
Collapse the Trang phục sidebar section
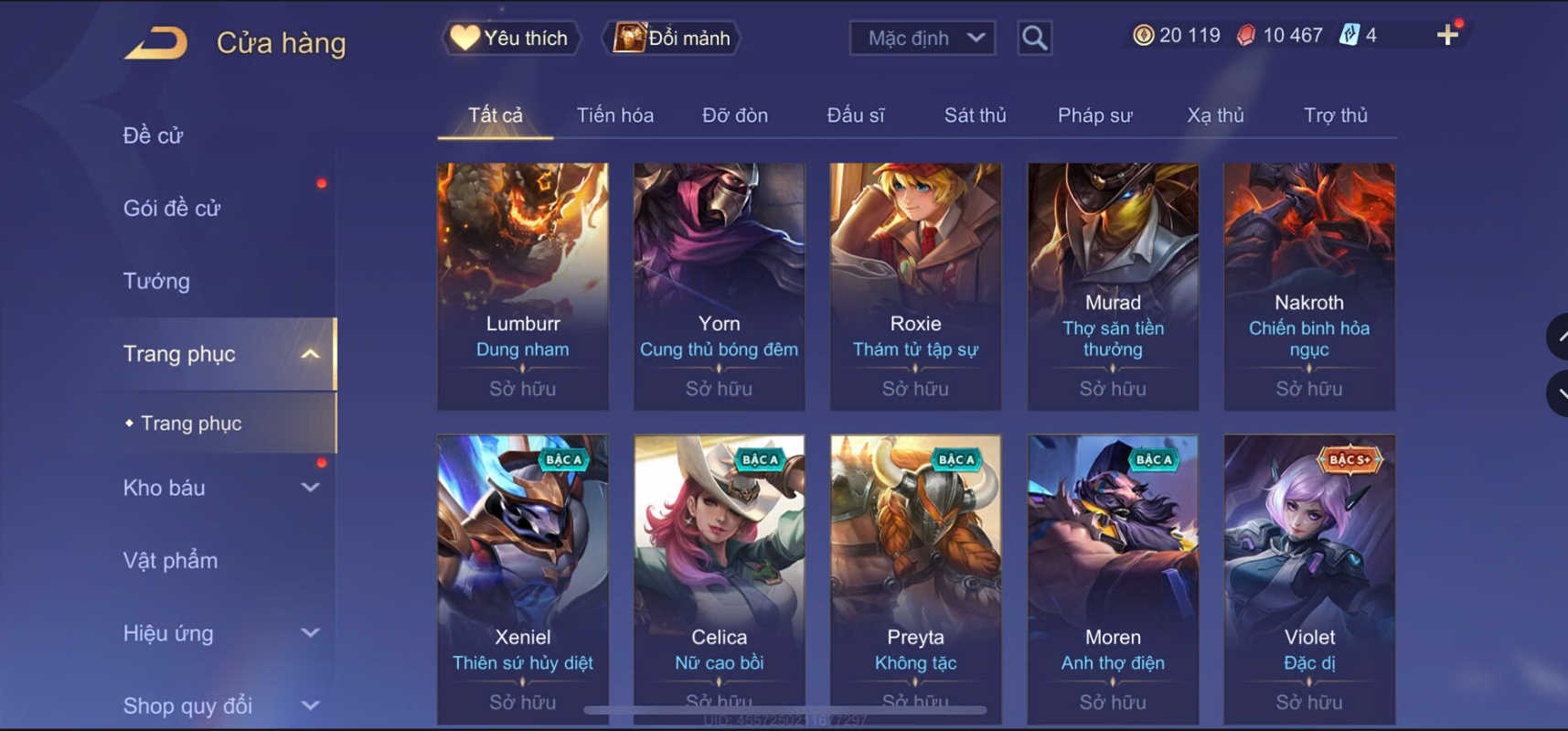[311, 354]
